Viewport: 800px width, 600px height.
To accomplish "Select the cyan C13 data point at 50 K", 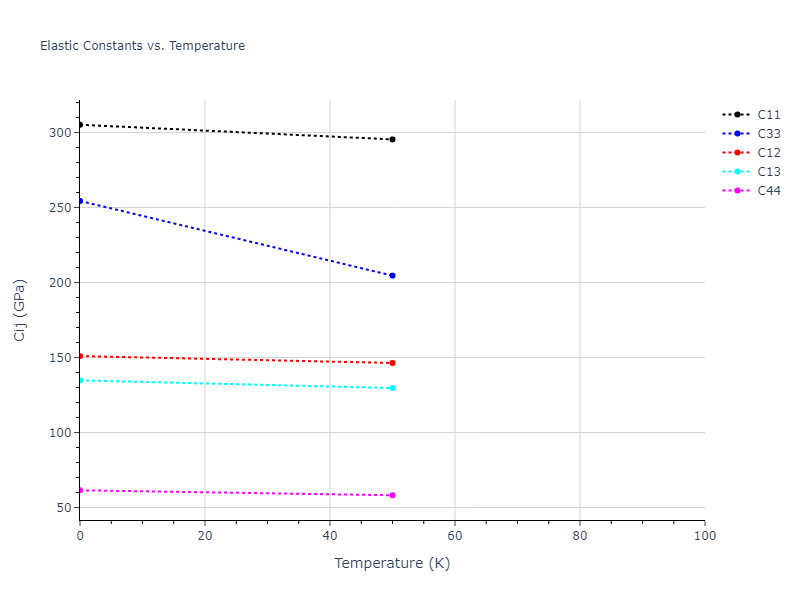I will coord(392,388).
